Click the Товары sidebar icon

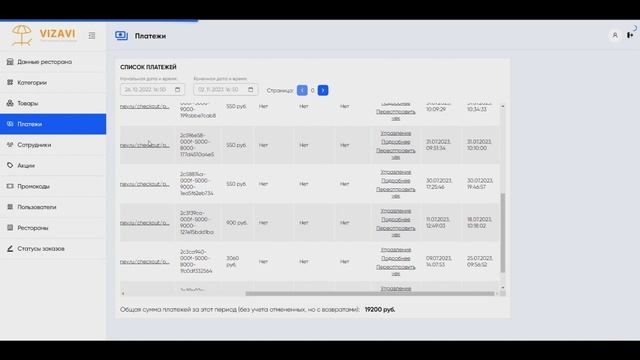coord(10,103)
